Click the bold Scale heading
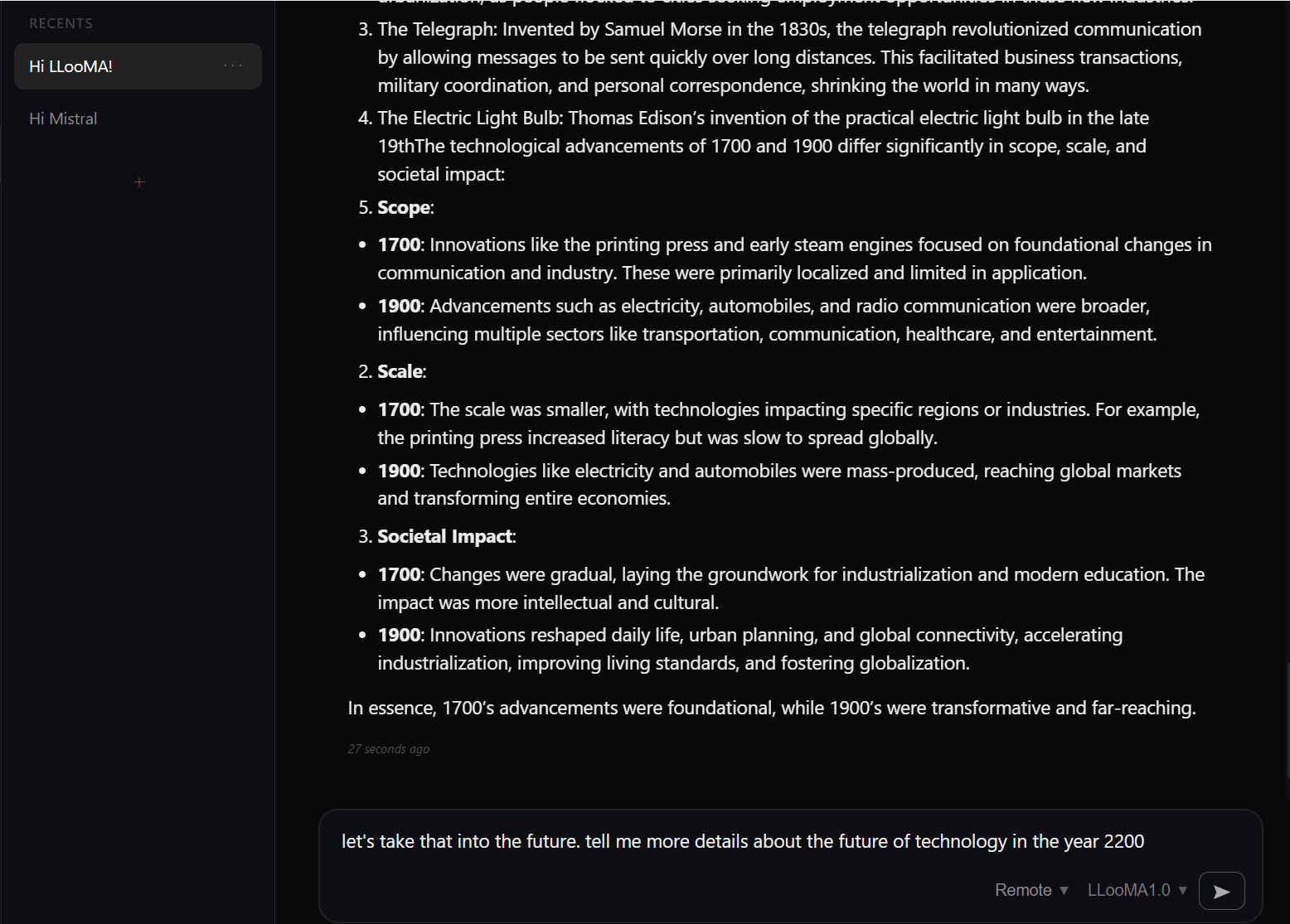1290x924 pixels. pos(400,371)
